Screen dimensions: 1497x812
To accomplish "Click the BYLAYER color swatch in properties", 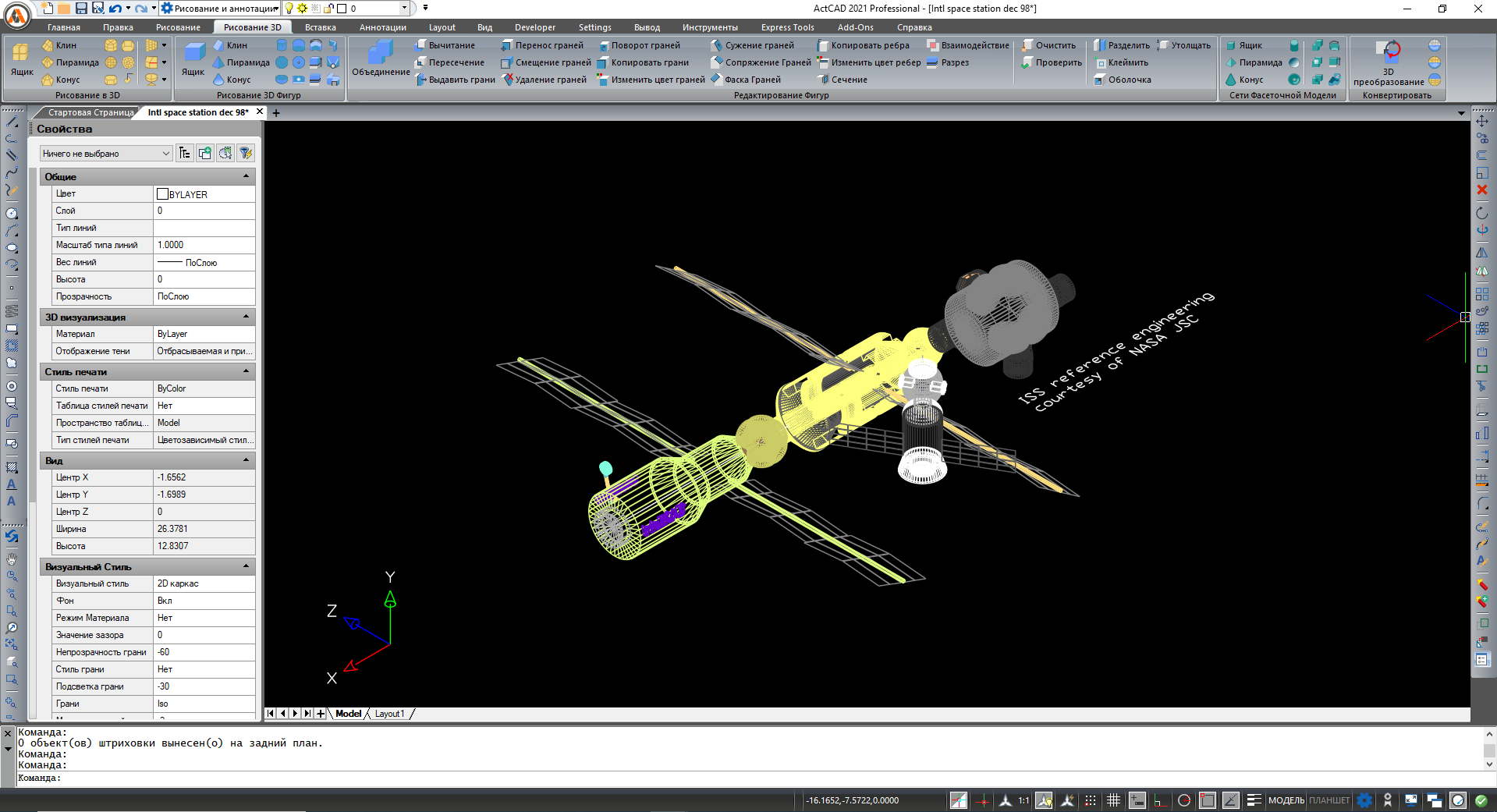I will [x=163, y=194].
